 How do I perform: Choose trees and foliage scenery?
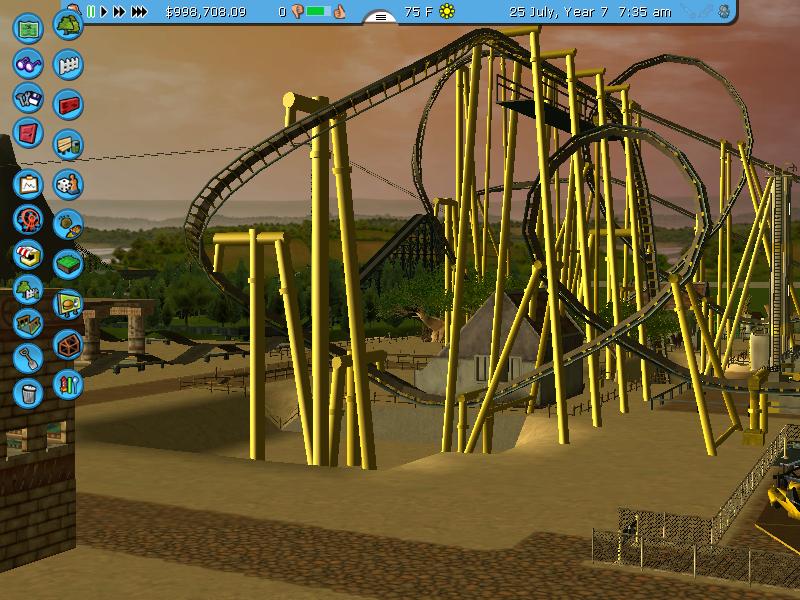tap(68, 24)
